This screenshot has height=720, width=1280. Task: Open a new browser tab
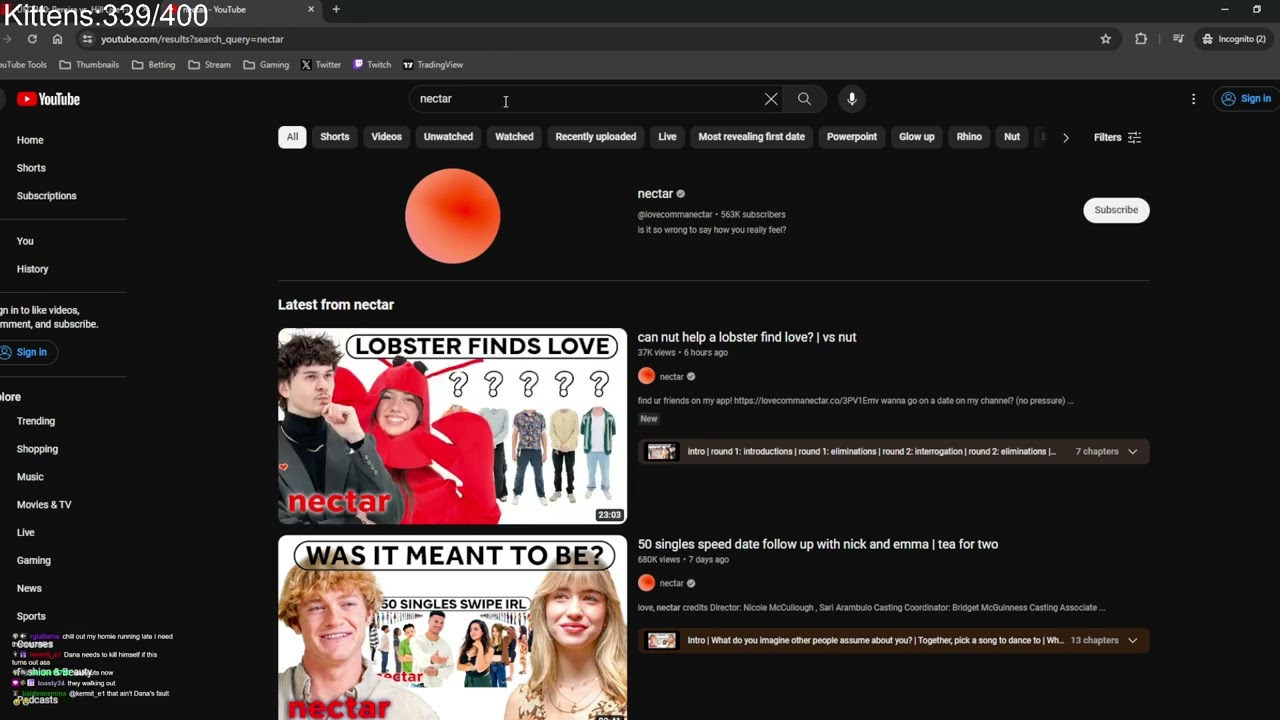pyautogui.click(x=336, y=9)
